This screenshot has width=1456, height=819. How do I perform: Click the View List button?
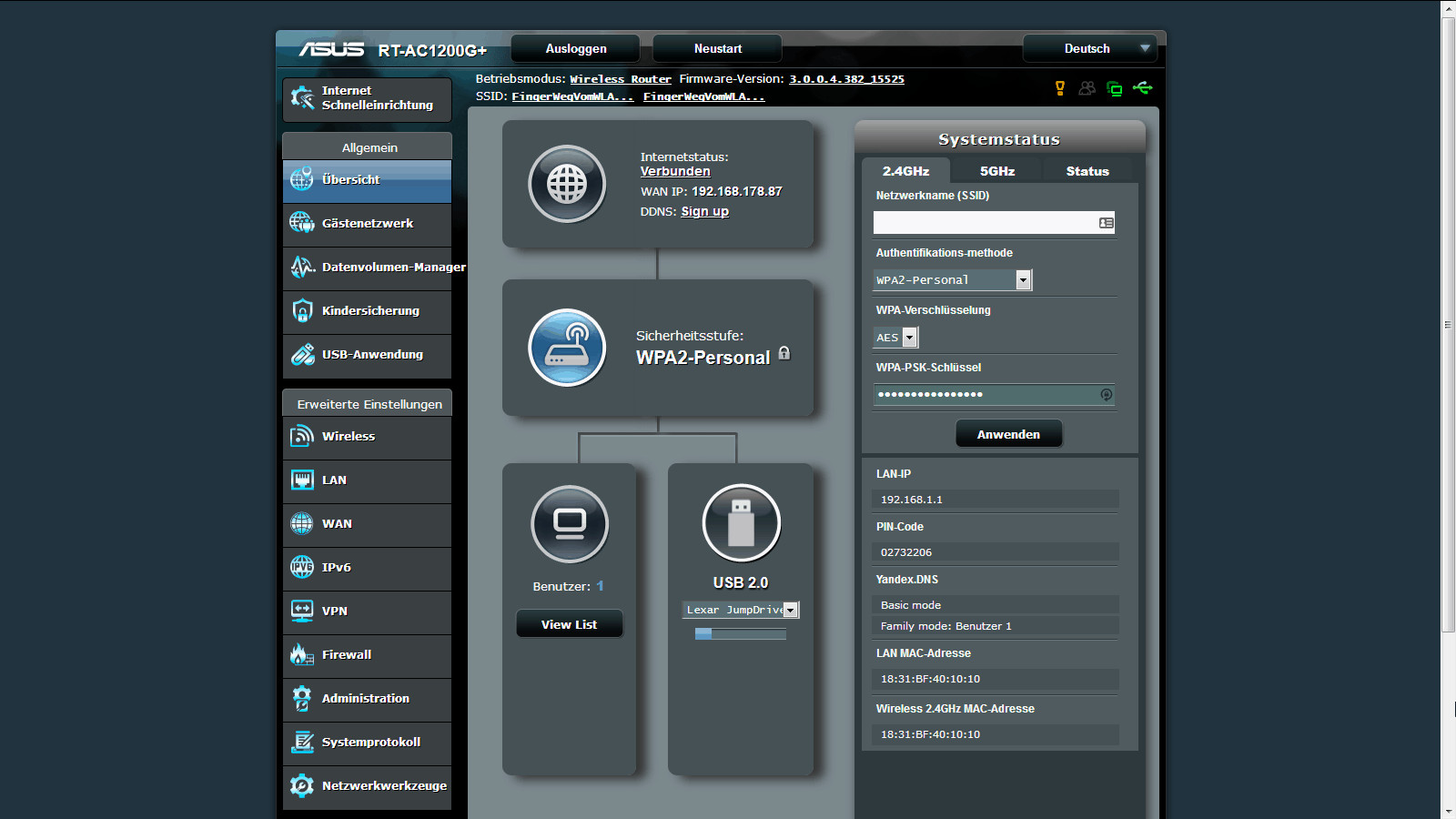pos(570,625)
